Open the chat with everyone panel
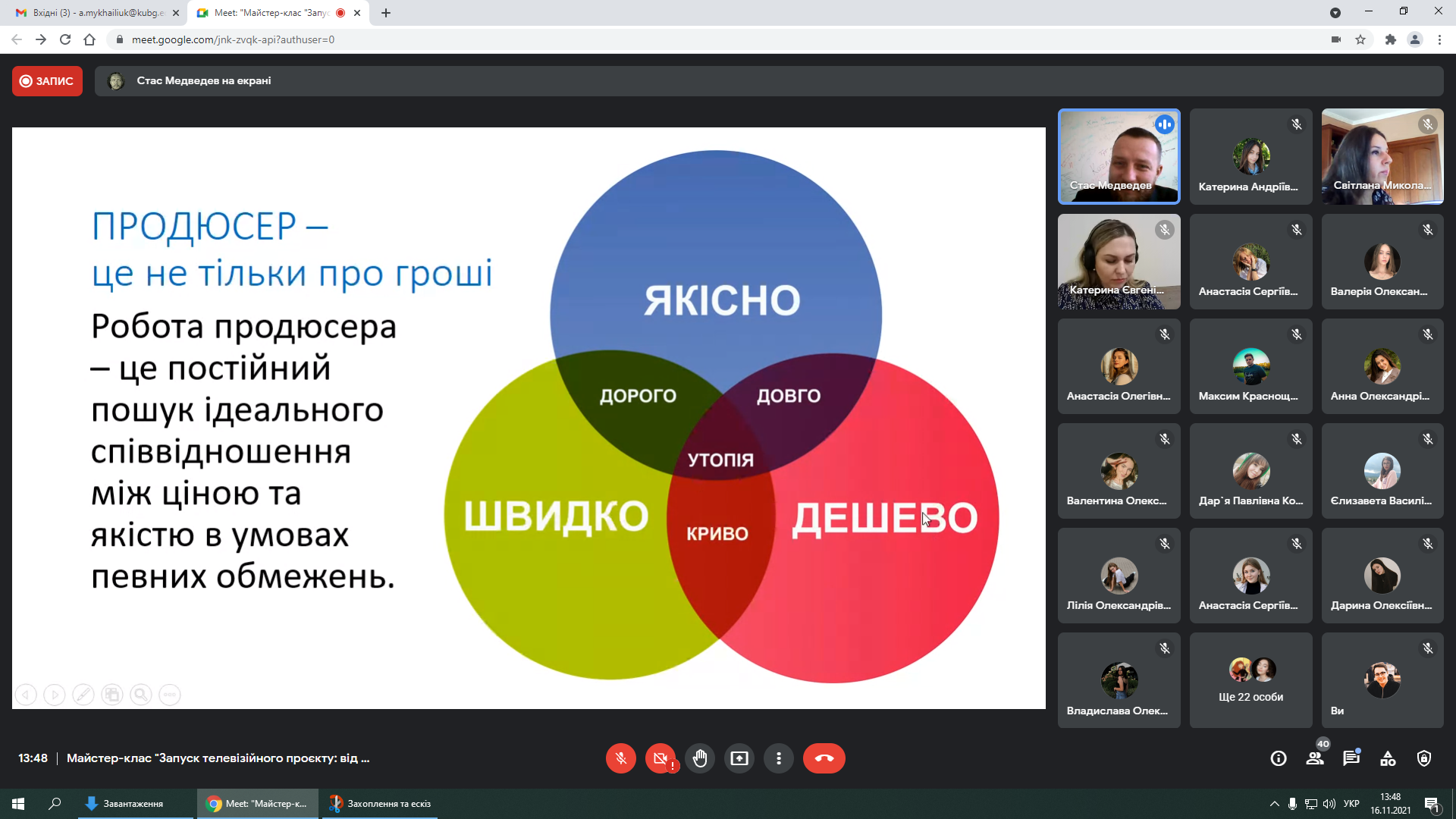Screen dimensions: 1456x819 pos(1351,758)
